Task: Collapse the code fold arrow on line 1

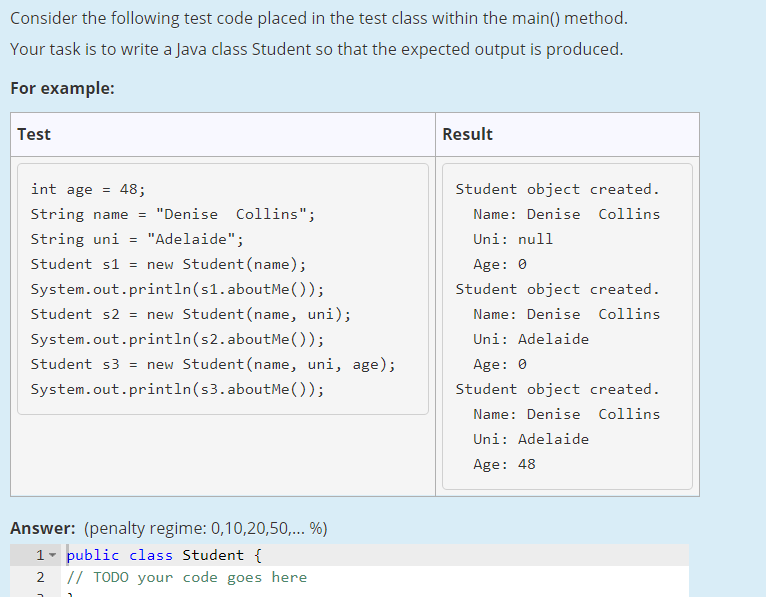Action: (x=53, y=555)
